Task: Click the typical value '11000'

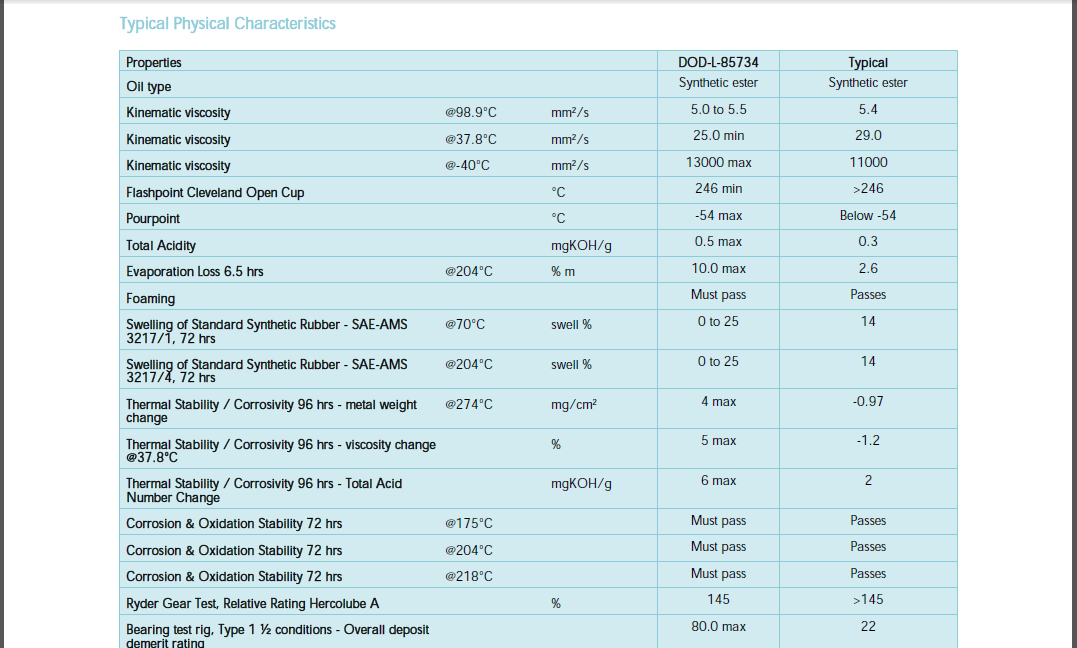Action: 868,163
